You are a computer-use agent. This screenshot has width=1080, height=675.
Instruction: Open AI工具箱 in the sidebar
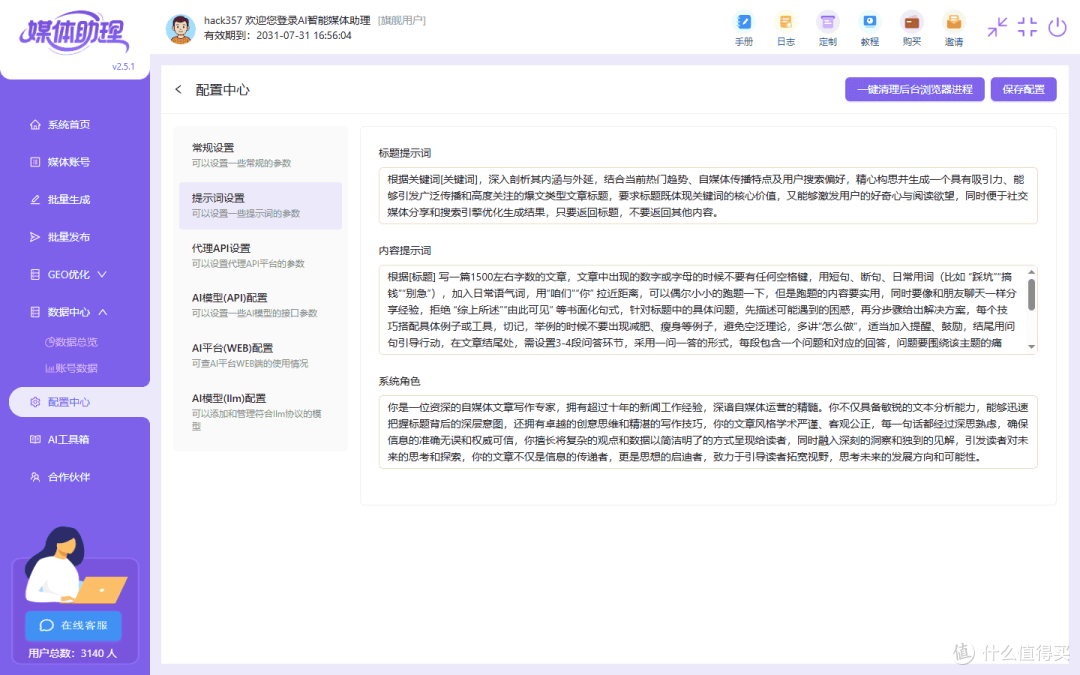pyautogui.click(x=69, y=439)
